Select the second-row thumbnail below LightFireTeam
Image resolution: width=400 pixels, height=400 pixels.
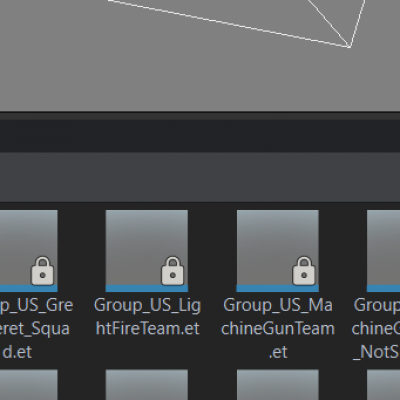pos(147,385)
